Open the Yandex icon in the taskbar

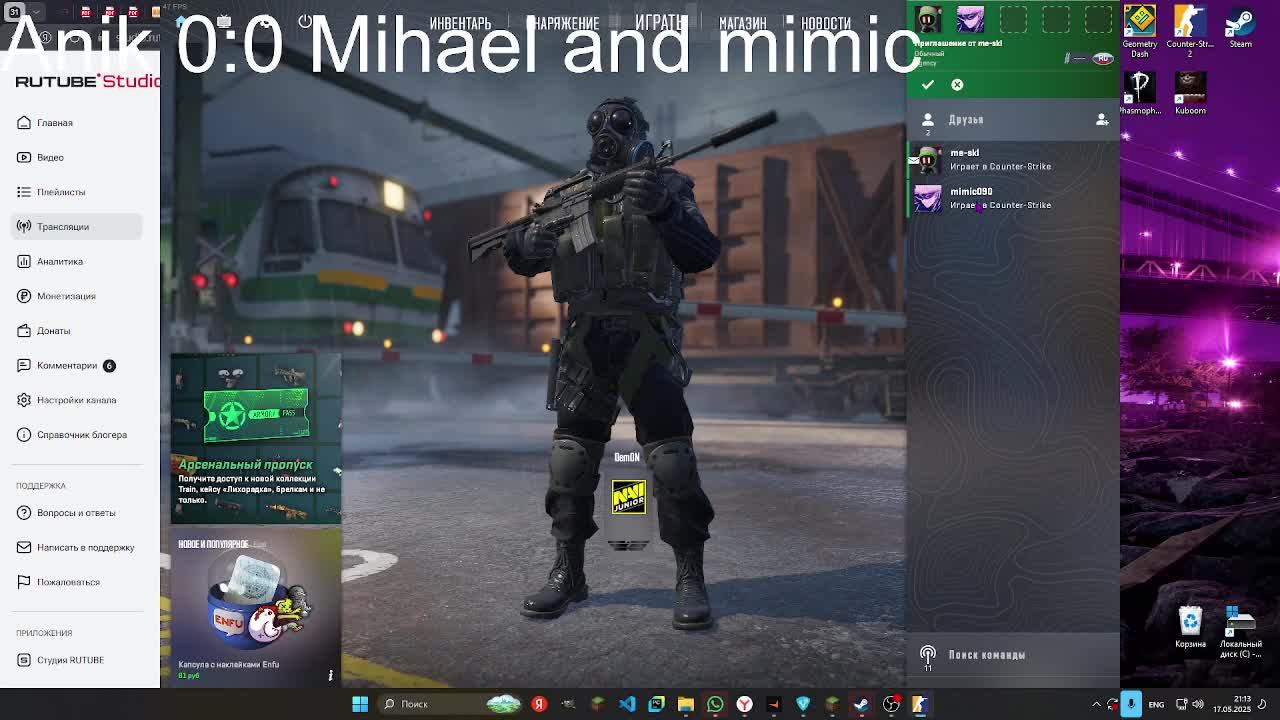539,704
